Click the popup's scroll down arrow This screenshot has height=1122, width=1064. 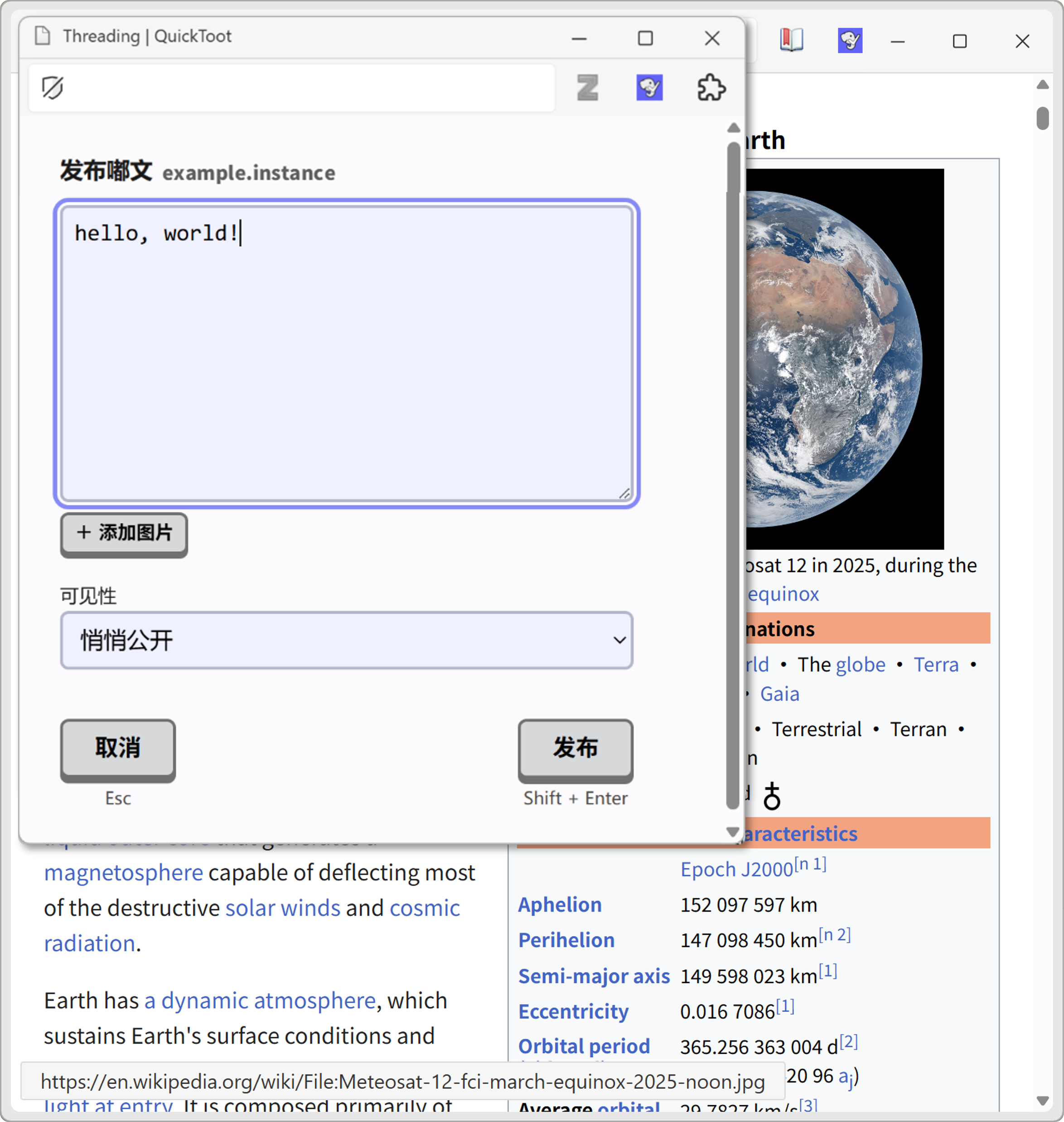click(733, 832)
